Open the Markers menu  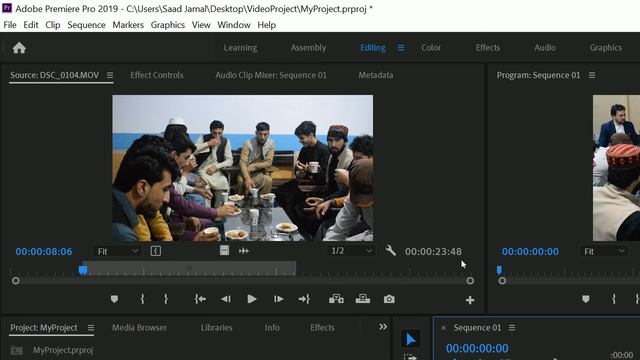coord(128,25)
